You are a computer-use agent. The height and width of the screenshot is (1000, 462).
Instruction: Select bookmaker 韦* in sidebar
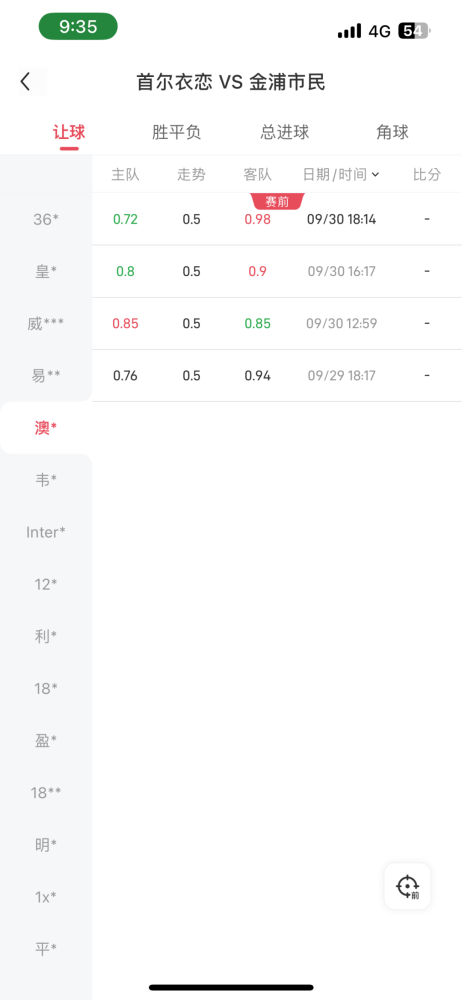click(46, 480)
